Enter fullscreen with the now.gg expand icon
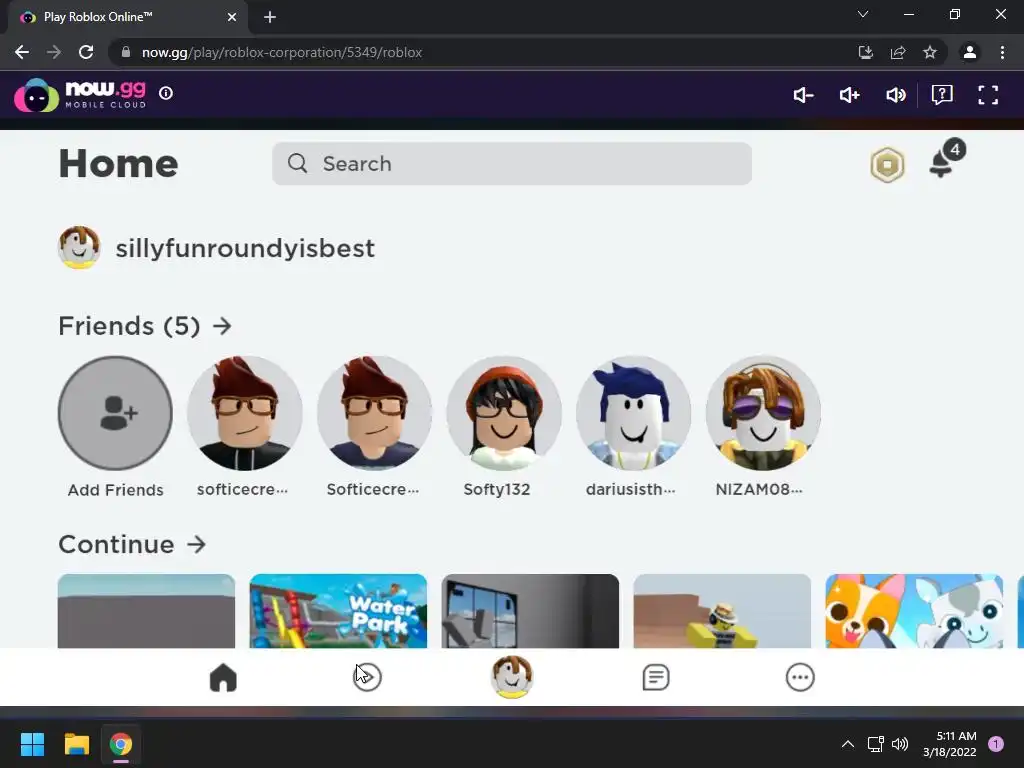Screen dimensions: 1024x768 pyautogui.click(x=988, y=95)
